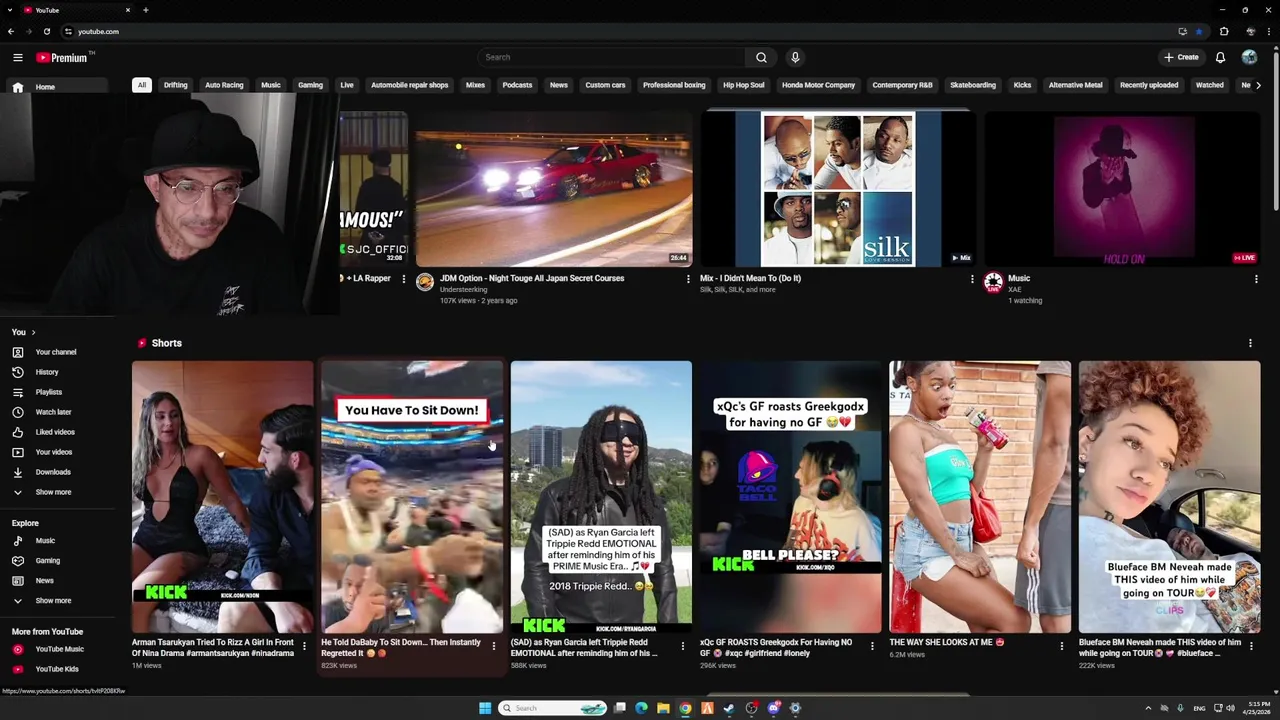1280x720 pixels.
Task: Open DaBaby Sit Down short
Action: click(412, 497)
